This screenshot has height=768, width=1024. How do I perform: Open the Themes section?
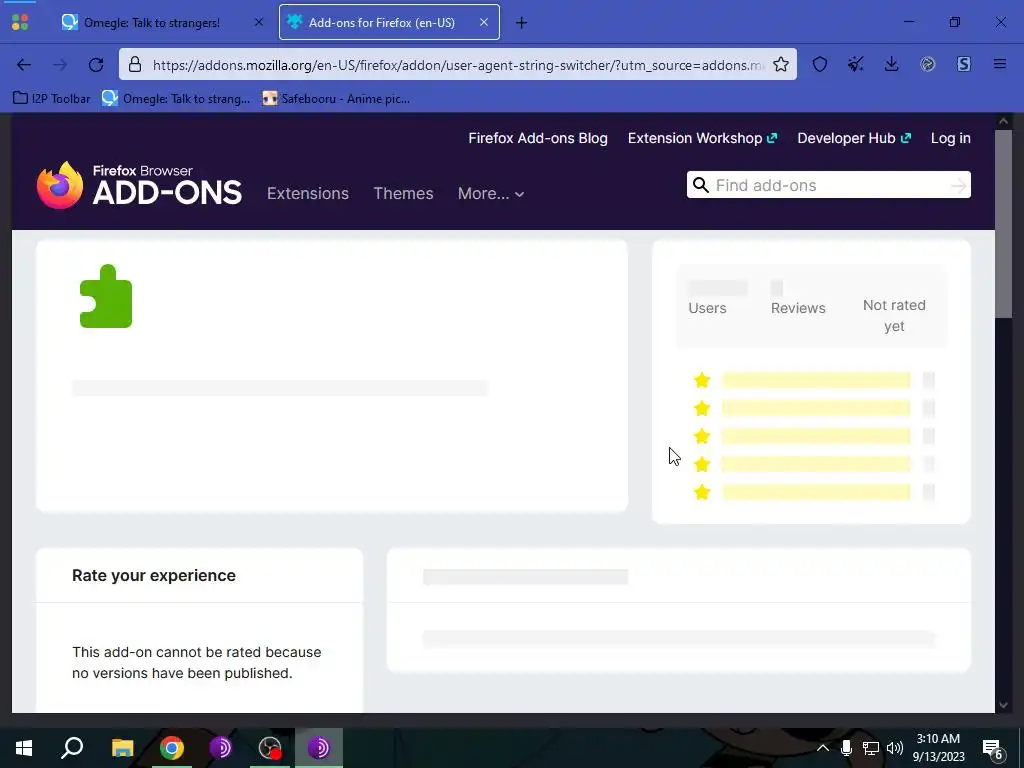coord(403,193)
